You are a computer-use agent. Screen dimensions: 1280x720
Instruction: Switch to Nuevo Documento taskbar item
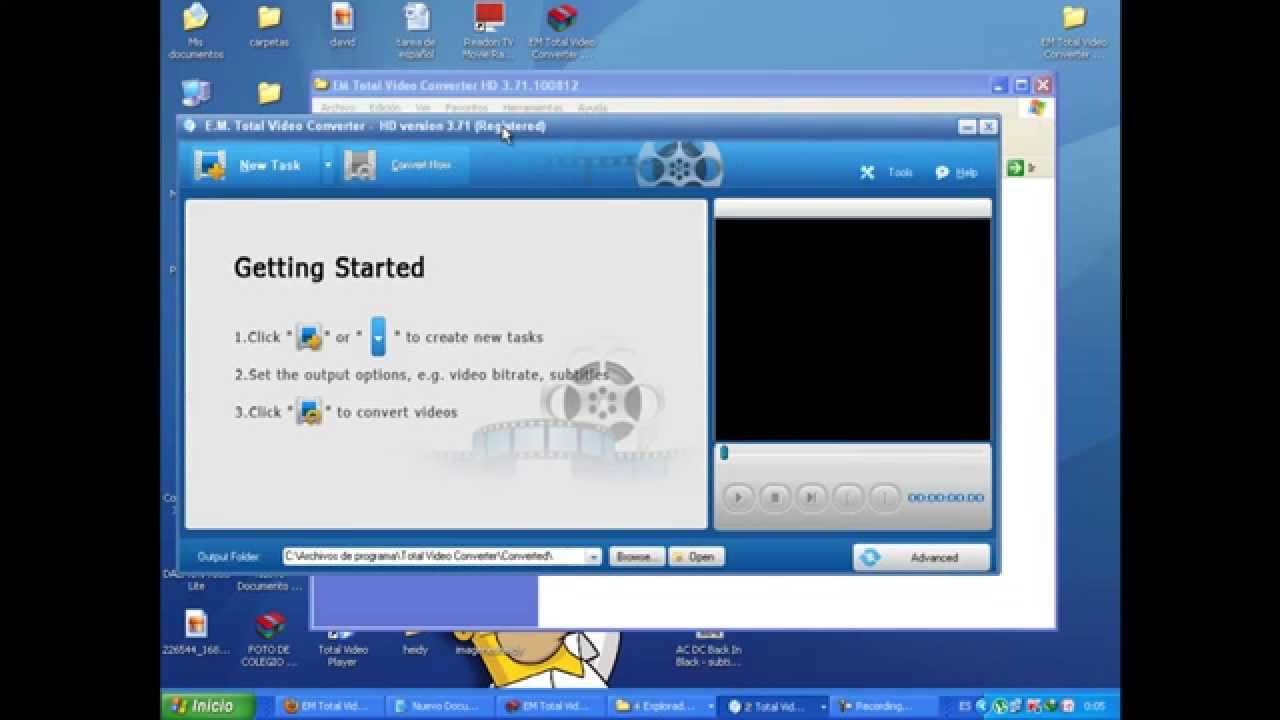(x=441, y=706)
